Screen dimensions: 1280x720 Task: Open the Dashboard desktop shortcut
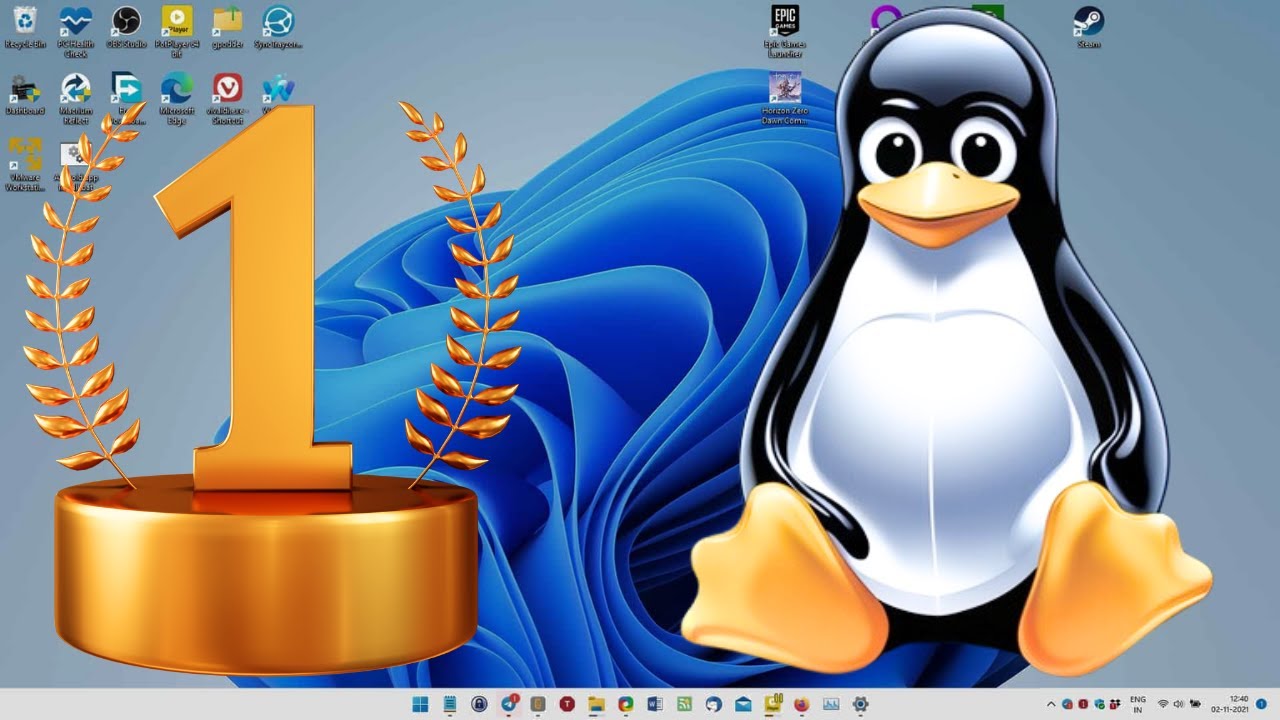tap(25, 94)
